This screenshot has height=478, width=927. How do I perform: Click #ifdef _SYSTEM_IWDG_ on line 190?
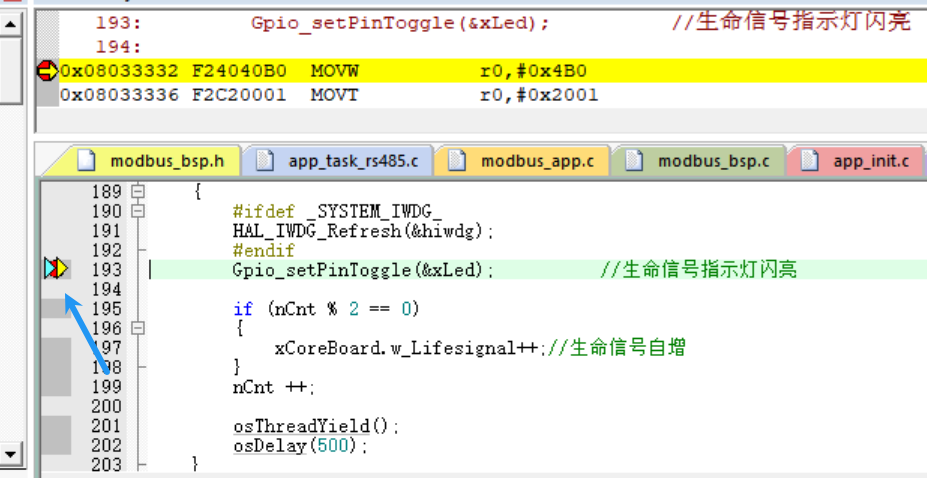click(337, 211)
